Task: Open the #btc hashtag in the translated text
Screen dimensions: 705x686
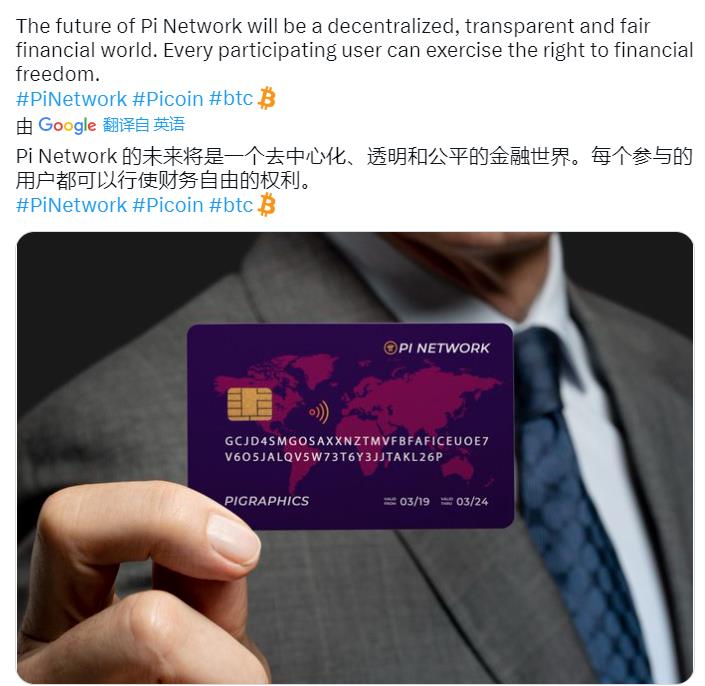Action: (231, 205)
